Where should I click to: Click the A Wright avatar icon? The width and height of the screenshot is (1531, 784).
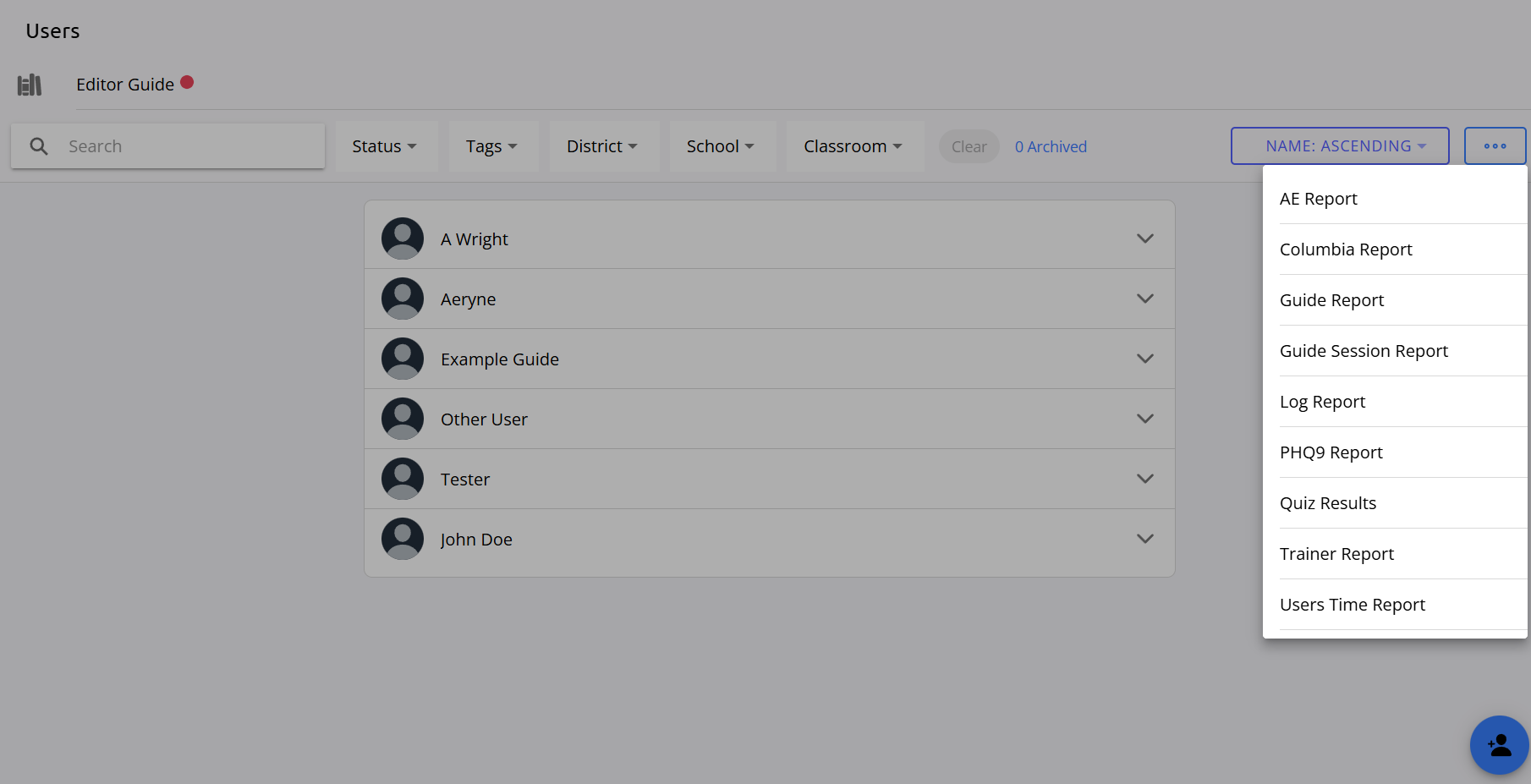click(x=403, y=238)
